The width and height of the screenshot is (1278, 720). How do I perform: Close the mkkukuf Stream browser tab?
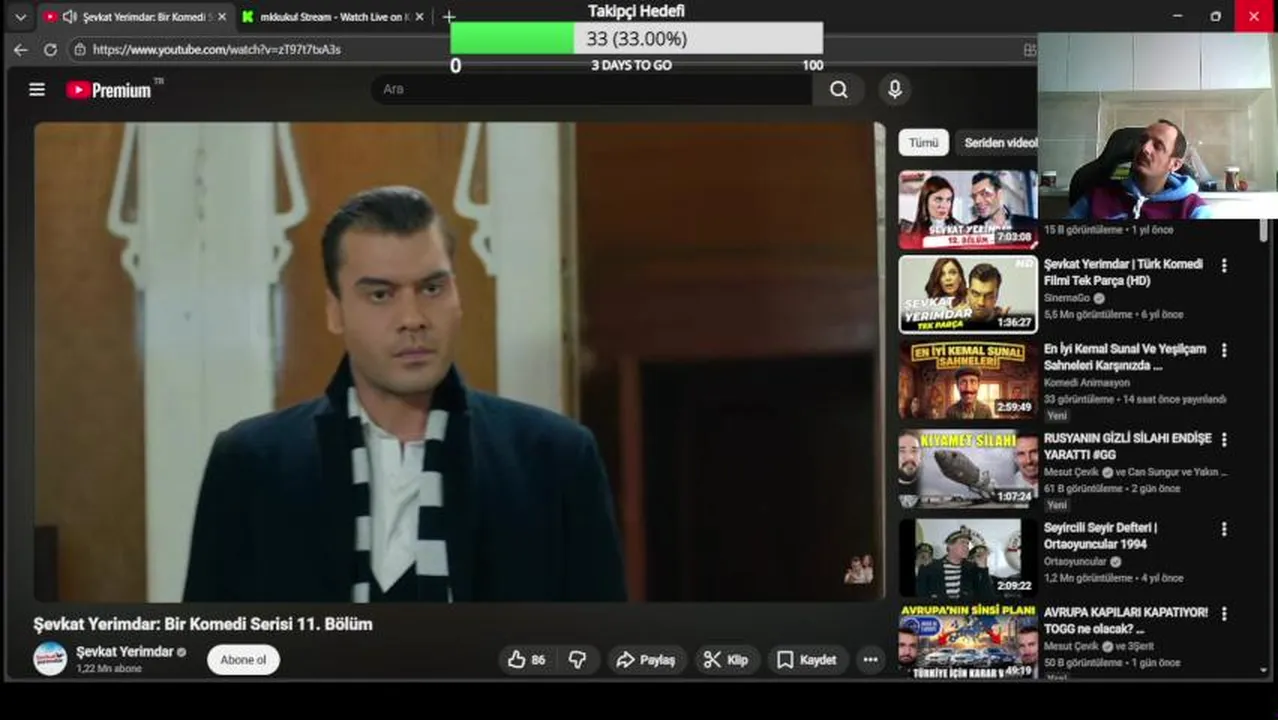pos(420,17)
